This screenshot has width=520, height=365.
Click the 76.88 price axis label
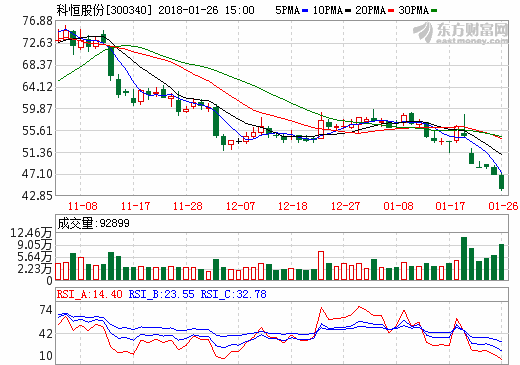(x=38, y=21)
